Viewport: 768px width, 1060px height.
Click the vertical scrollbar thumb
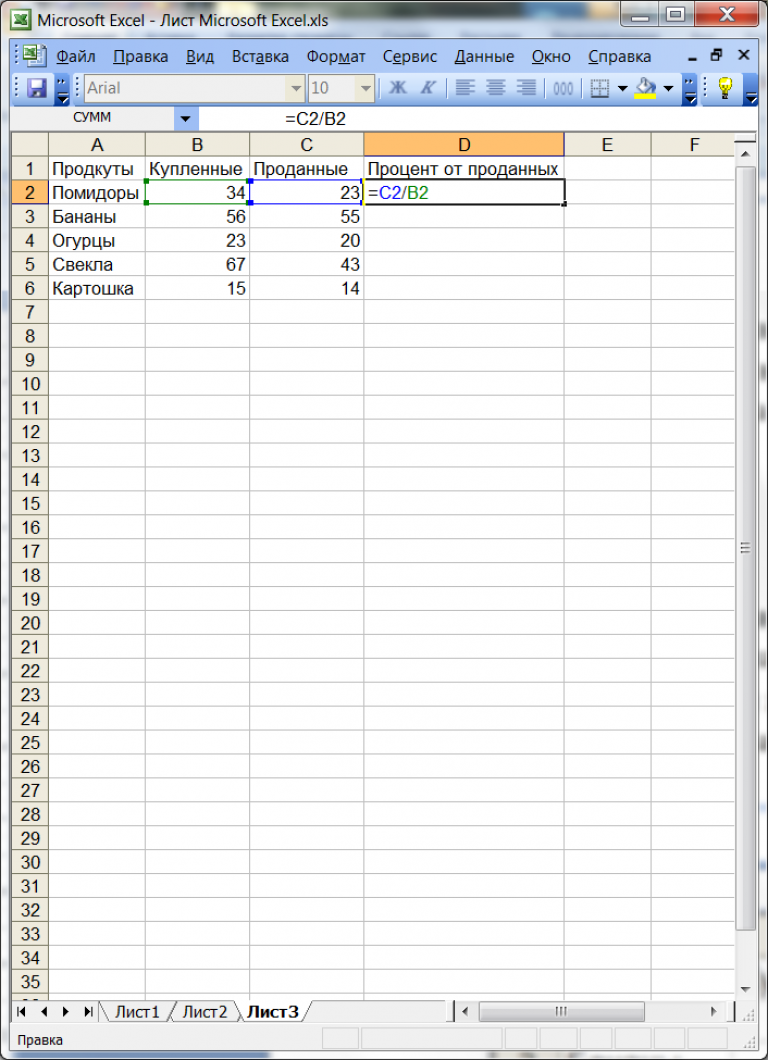coord(746,548)
